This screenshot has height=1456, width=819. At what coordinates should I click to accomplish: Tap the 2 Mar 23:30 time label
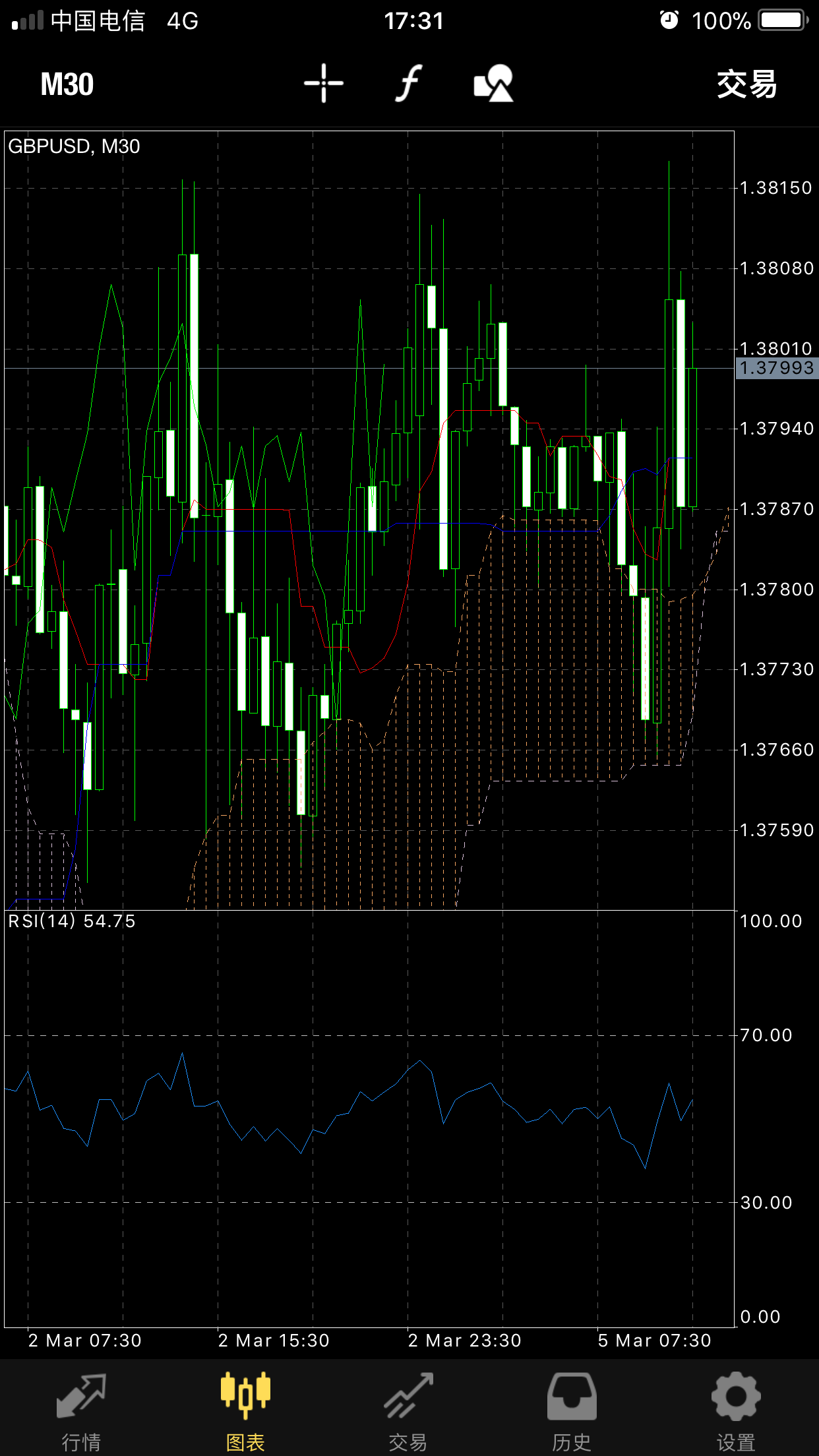465,1341
